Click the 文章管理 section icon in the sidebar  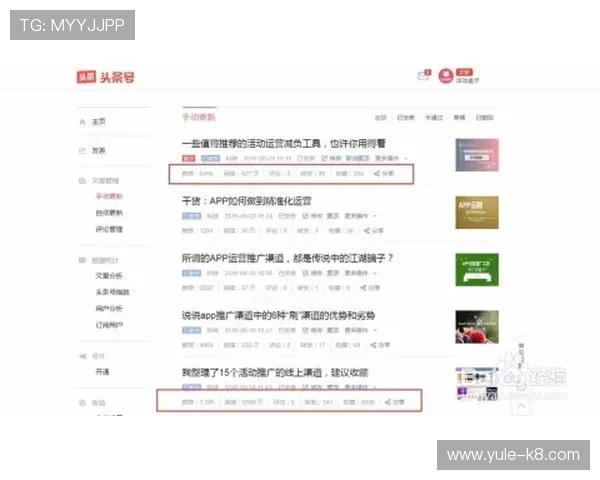(x=82, y=180)
